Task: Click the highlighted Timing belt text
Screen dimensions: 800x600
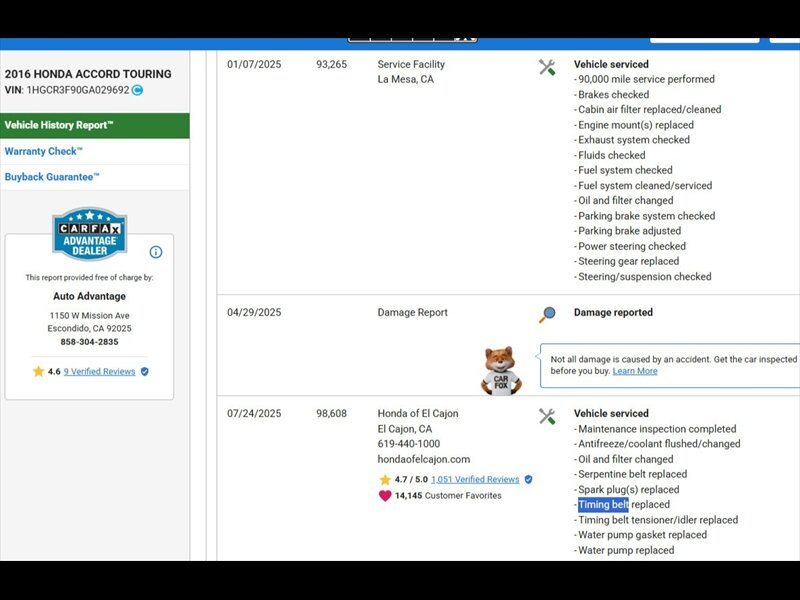Action: tap(603, 505)
